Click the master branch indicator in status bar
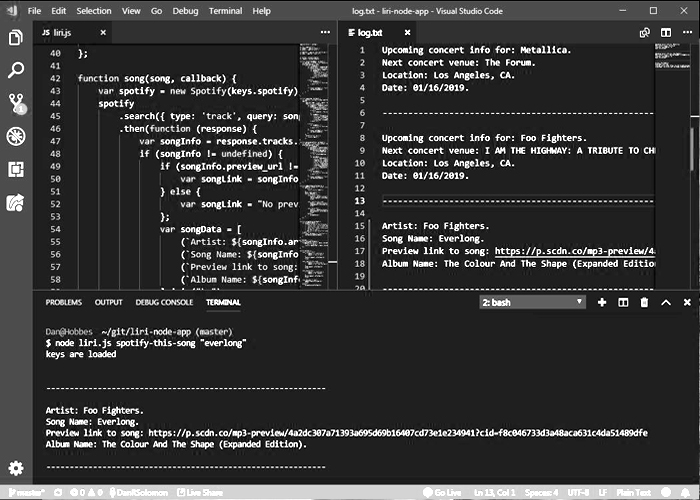 pyautogui.click(x=26, y=492)
